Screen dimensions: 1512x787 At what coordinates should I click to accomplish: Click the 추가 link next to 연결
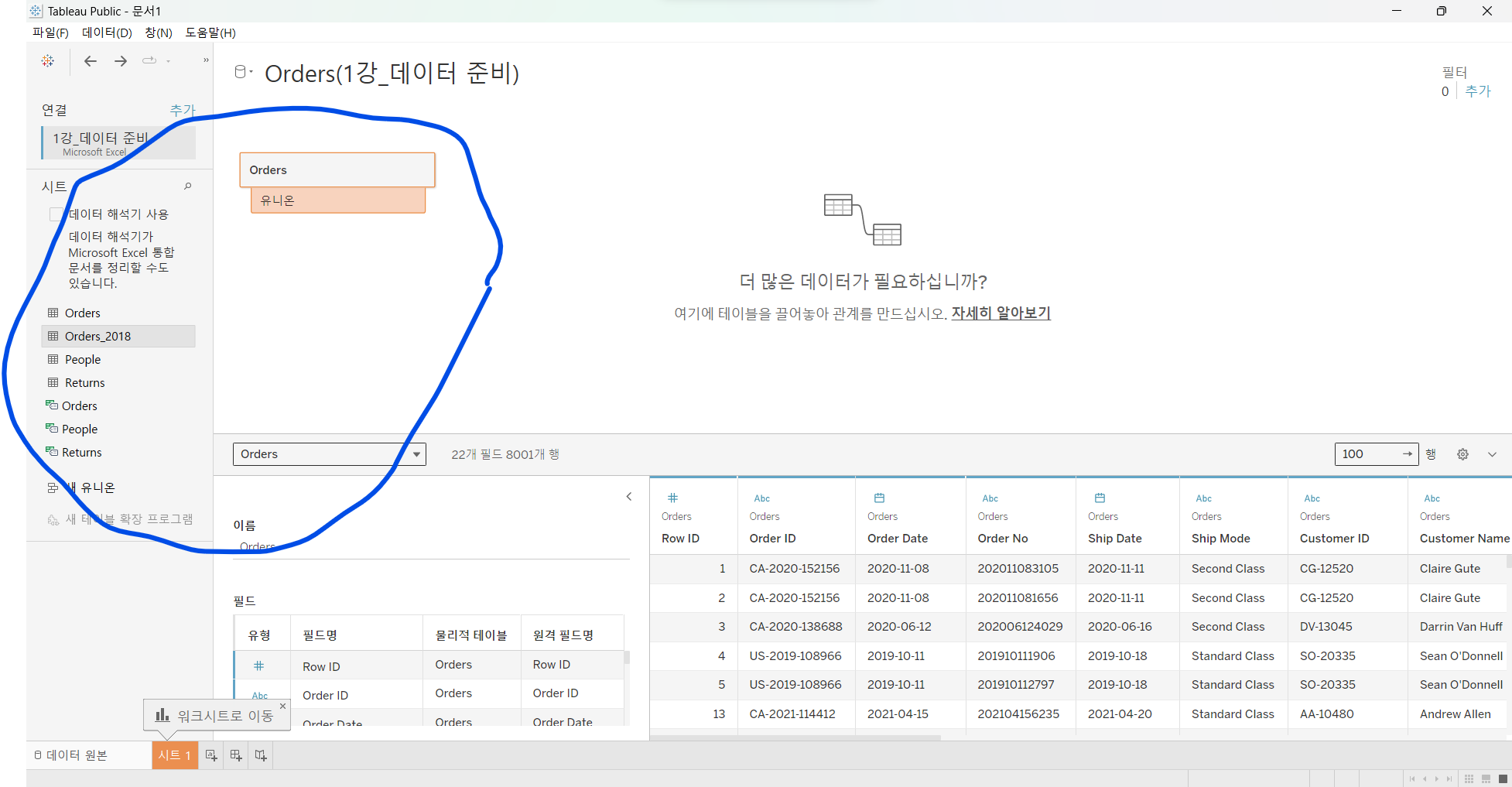[183, 111]
